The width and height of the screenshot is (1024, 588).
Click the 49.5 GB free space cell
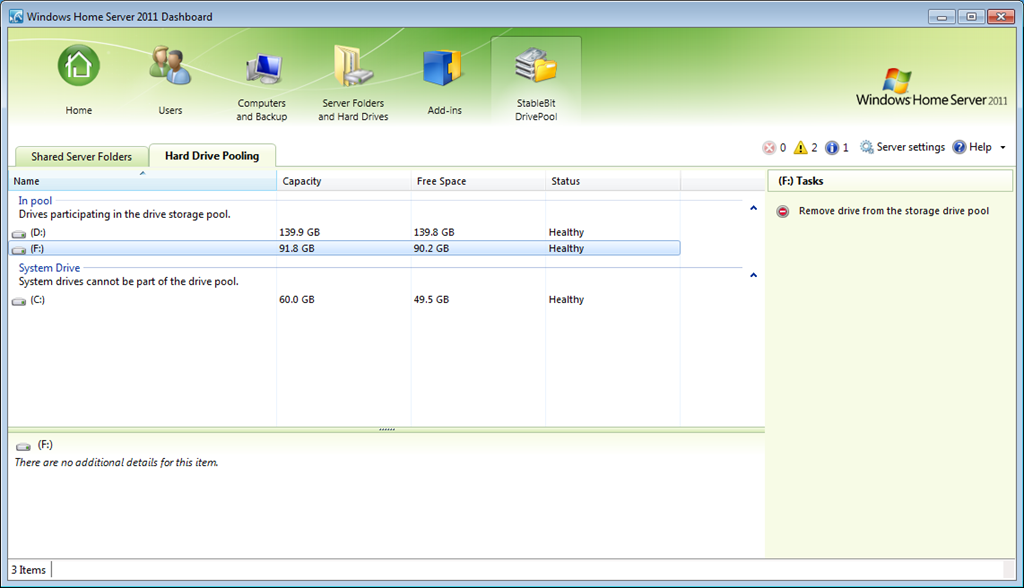(431, 299)
